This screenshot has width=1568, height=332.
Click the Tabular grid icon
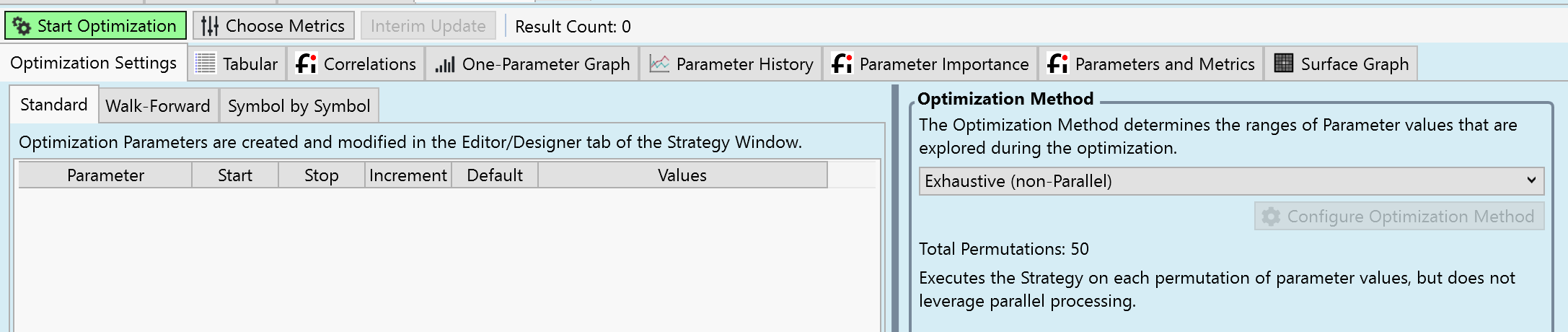[206, 64]
